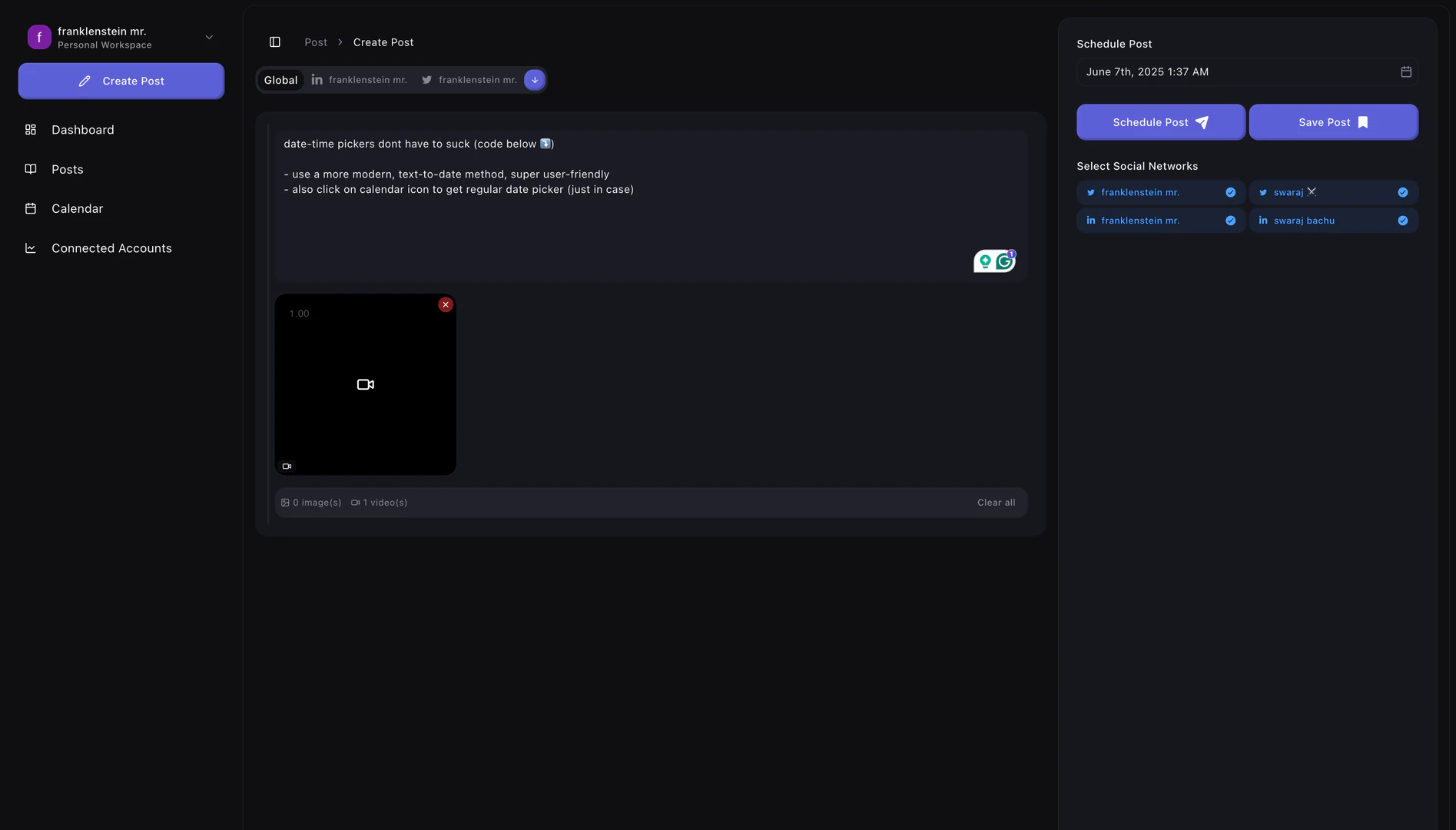Toggle the sidebar panel icon near the breadcrumb
The height and width of the screenshot is (830, 1456).
coord(274,41)
